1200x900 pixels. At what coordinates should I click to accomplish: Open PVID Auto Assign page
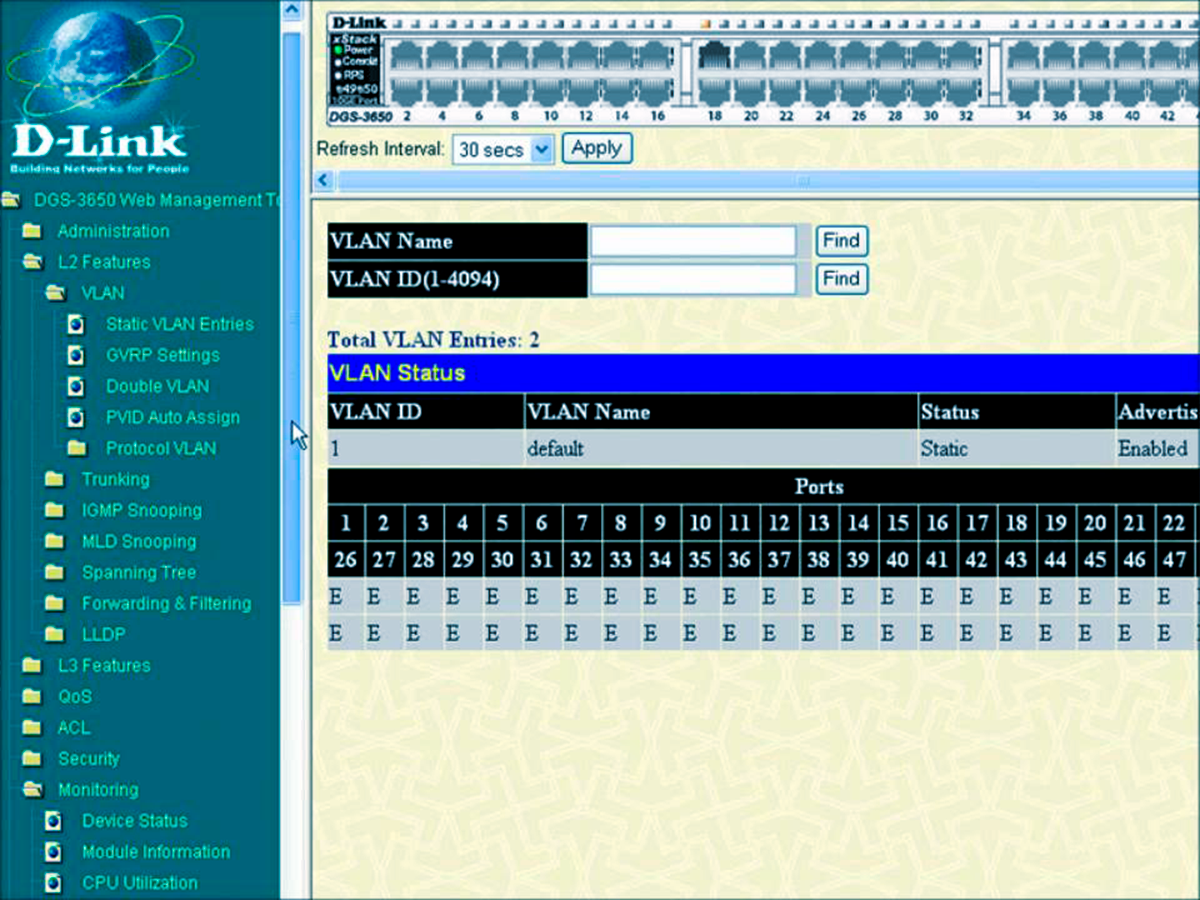tap(173, 417)
